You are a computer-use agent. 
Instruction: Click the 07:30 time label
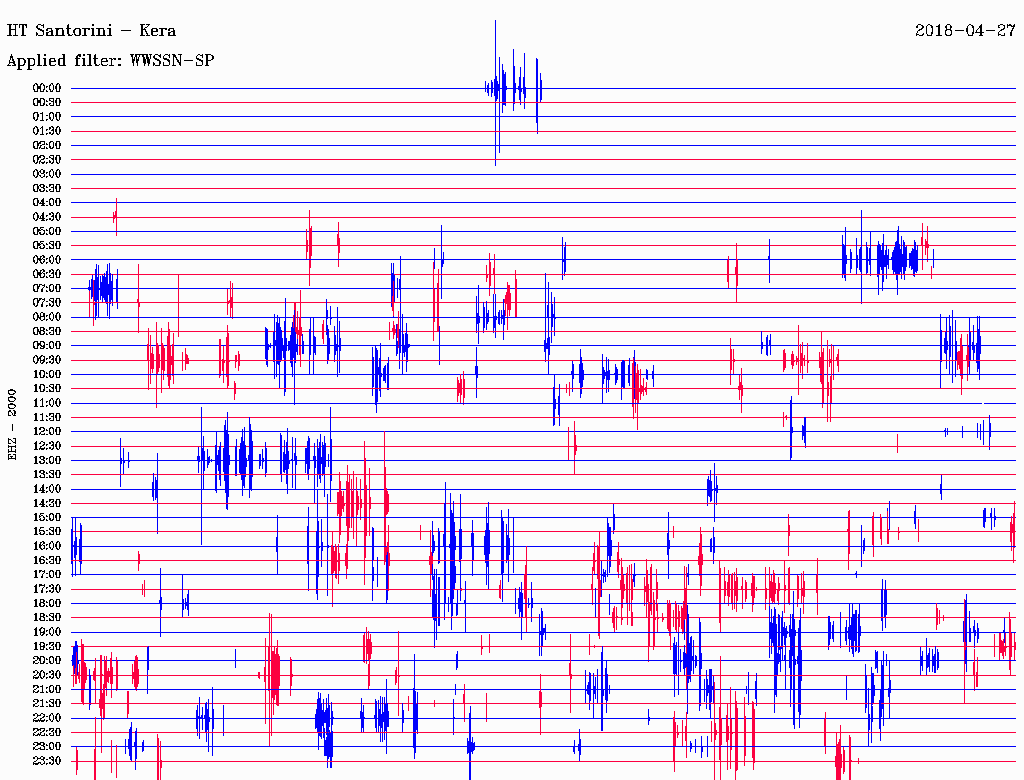(x=47, y=303)
